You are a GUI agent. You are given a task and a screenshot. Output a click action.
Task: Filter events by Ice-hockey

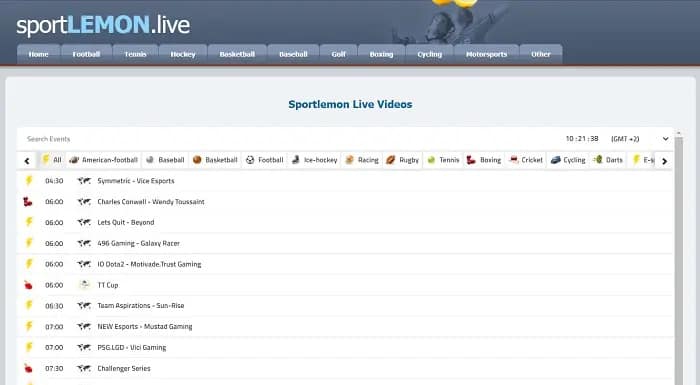click(314, 160)
